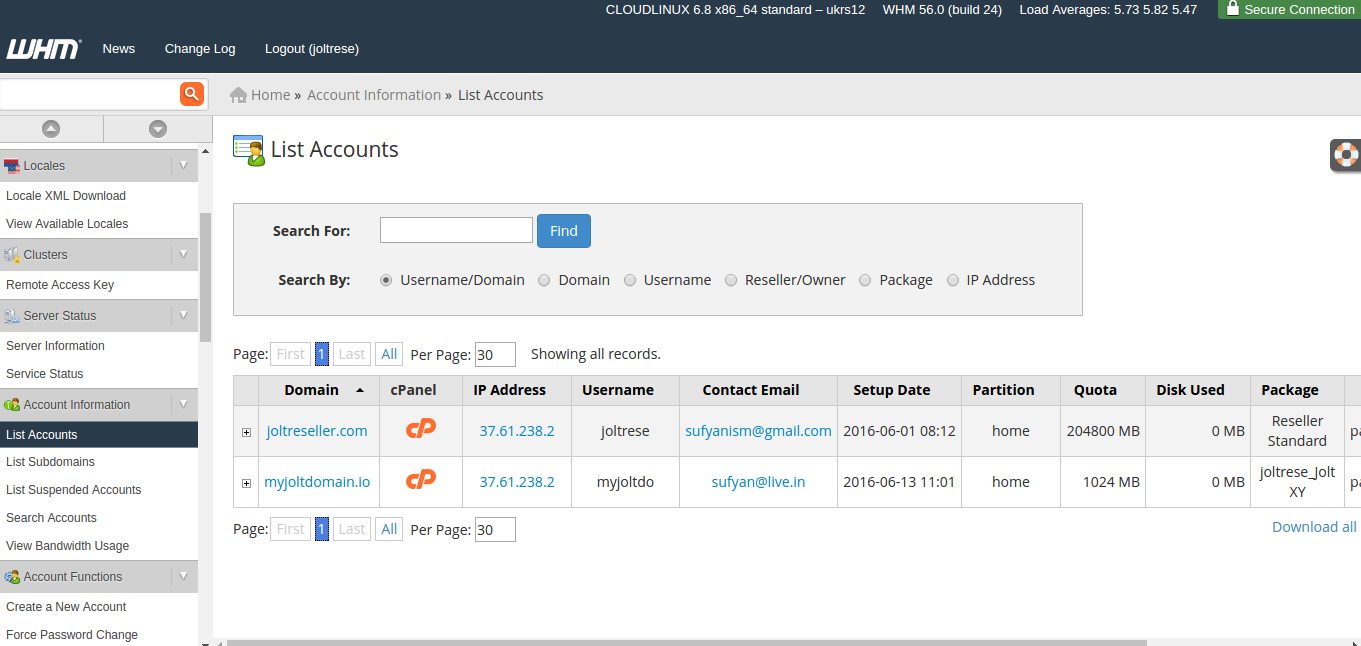The image size is (1361, 646).
Task: Expand the joltreseller.com account row
Action: pos(246,432)
